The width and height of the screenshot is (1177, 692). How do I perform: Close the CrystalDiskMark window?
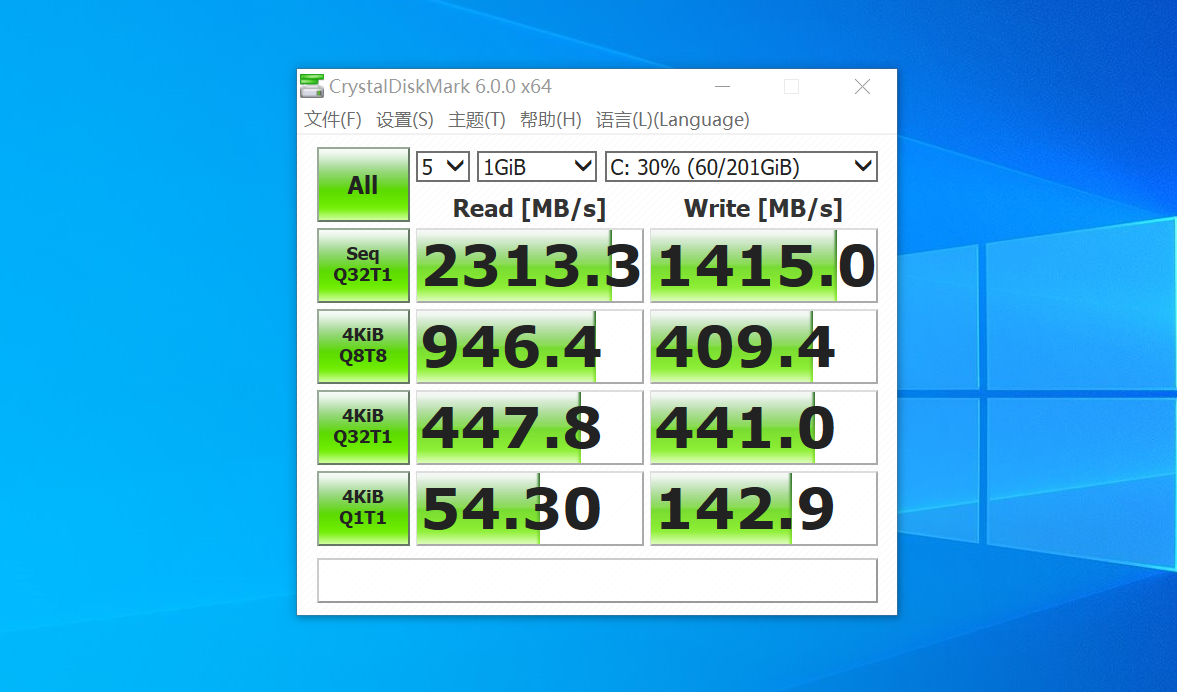tap(862, 86)
